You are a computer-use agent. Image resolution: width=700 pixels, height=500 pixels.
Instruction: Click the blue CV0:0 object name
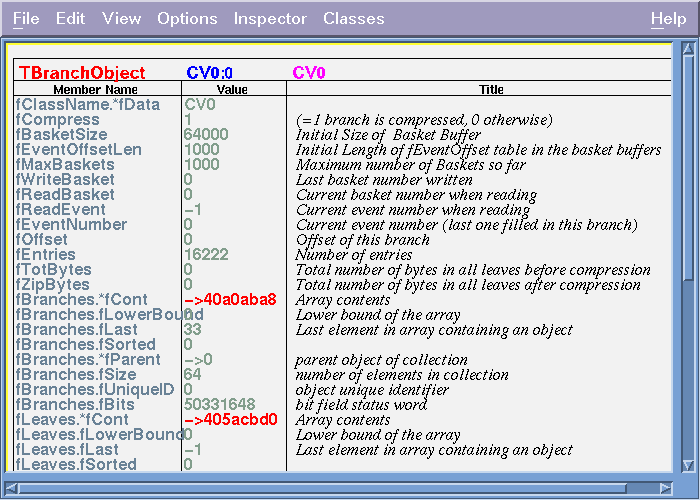[x=210, y=73]
